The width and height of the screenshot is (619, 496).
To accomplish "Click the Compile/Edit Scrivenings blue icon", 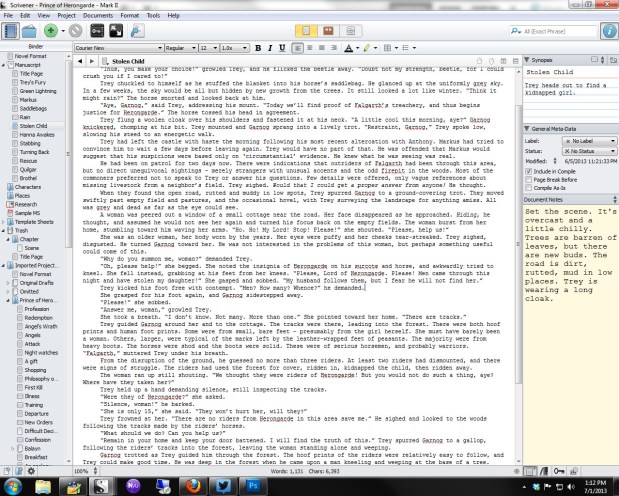I will tap(137, 31).
